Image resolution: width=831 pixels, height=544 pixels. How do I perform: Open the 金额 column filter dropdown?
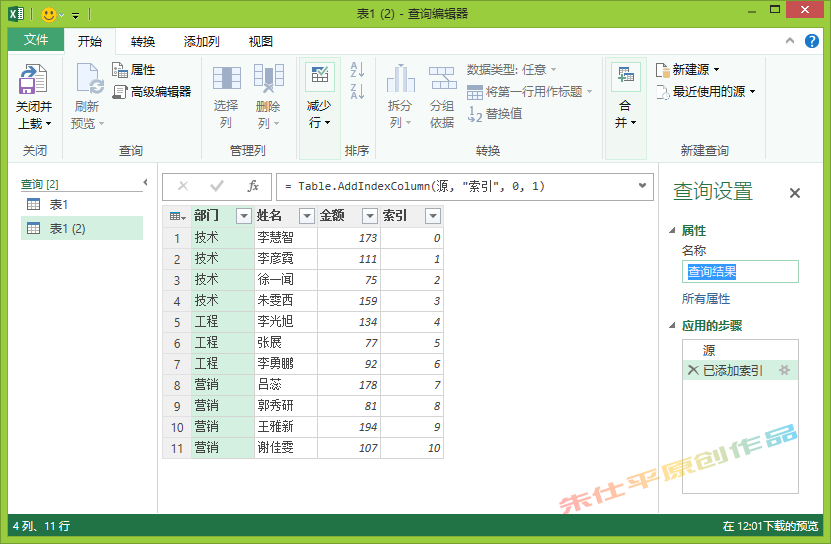[x=369, y=216]
